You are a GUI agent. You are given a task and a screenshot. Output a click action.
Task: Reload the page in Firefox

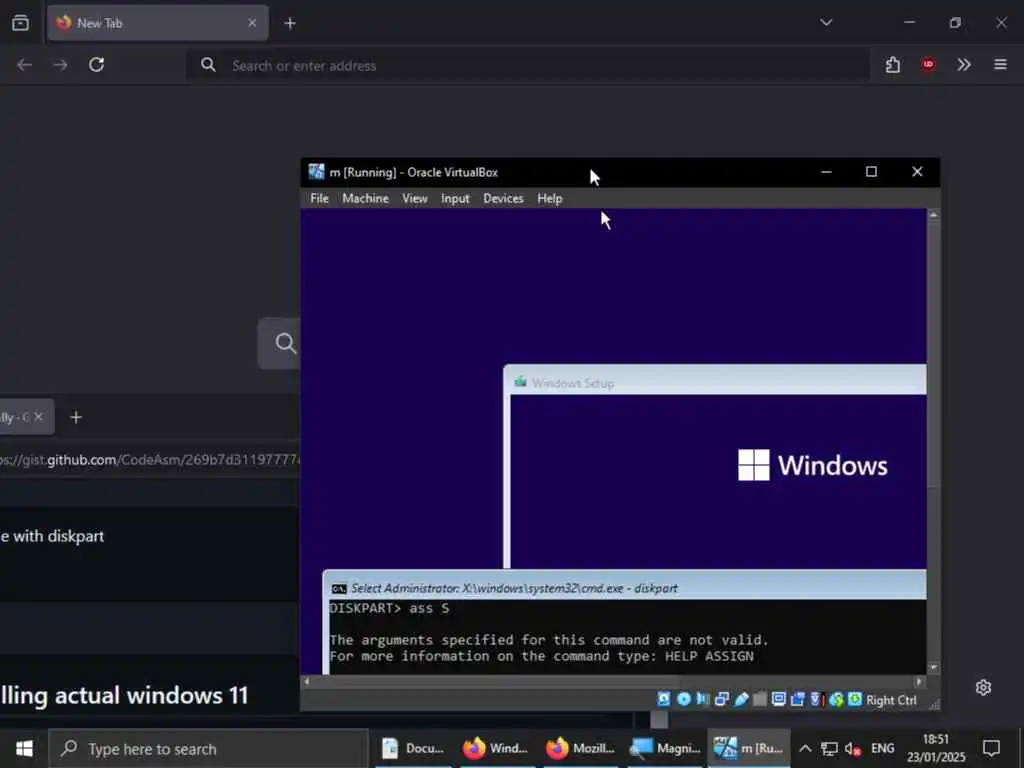[x=97, y=65]
